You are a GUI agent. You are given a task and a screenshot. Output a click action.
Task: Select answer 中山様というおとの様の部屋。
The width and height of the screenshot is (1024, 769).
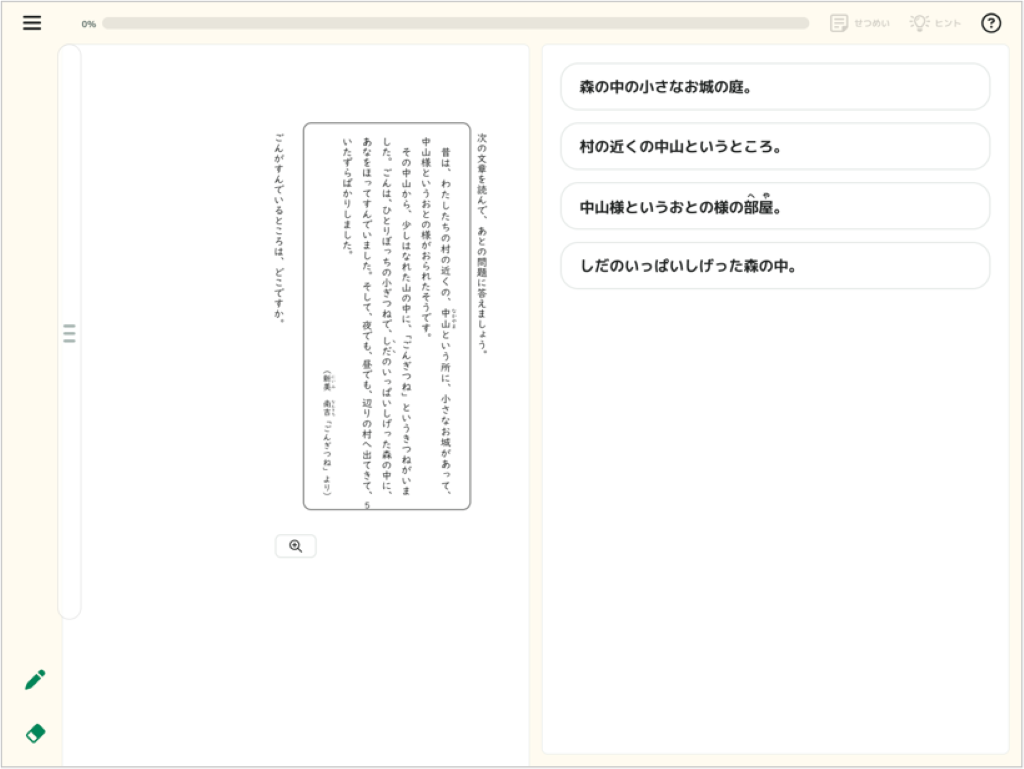[x=775, y=206]
